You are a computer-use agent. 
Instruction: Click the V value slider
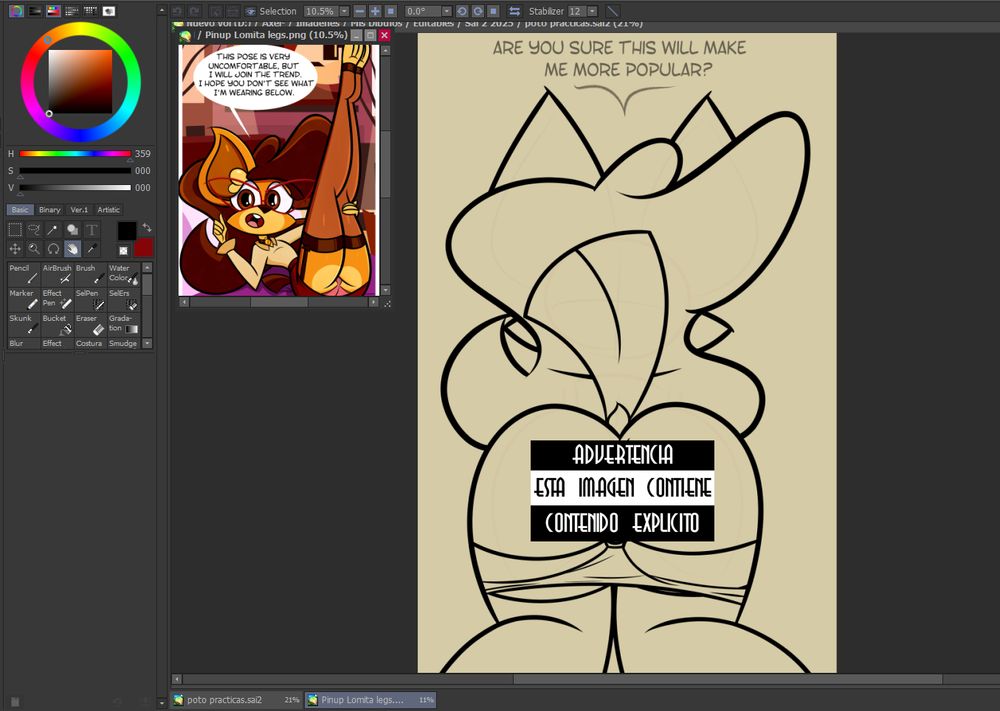click(x=75, y=187)
